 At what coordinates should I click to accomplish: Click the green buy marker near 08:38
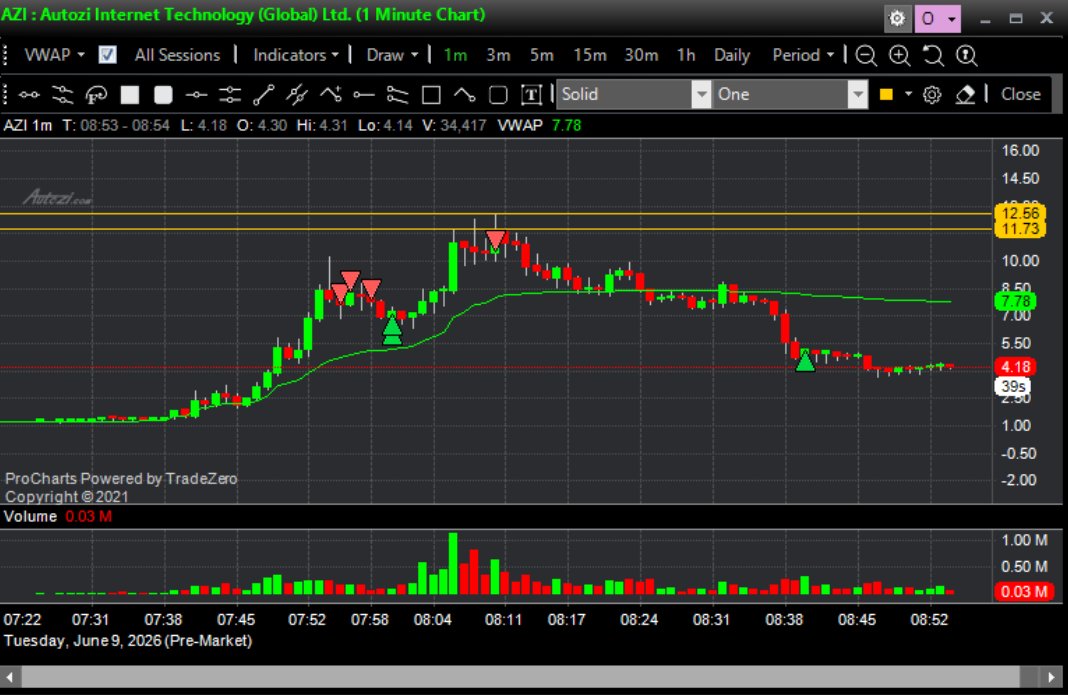click(x=805, y=360)
